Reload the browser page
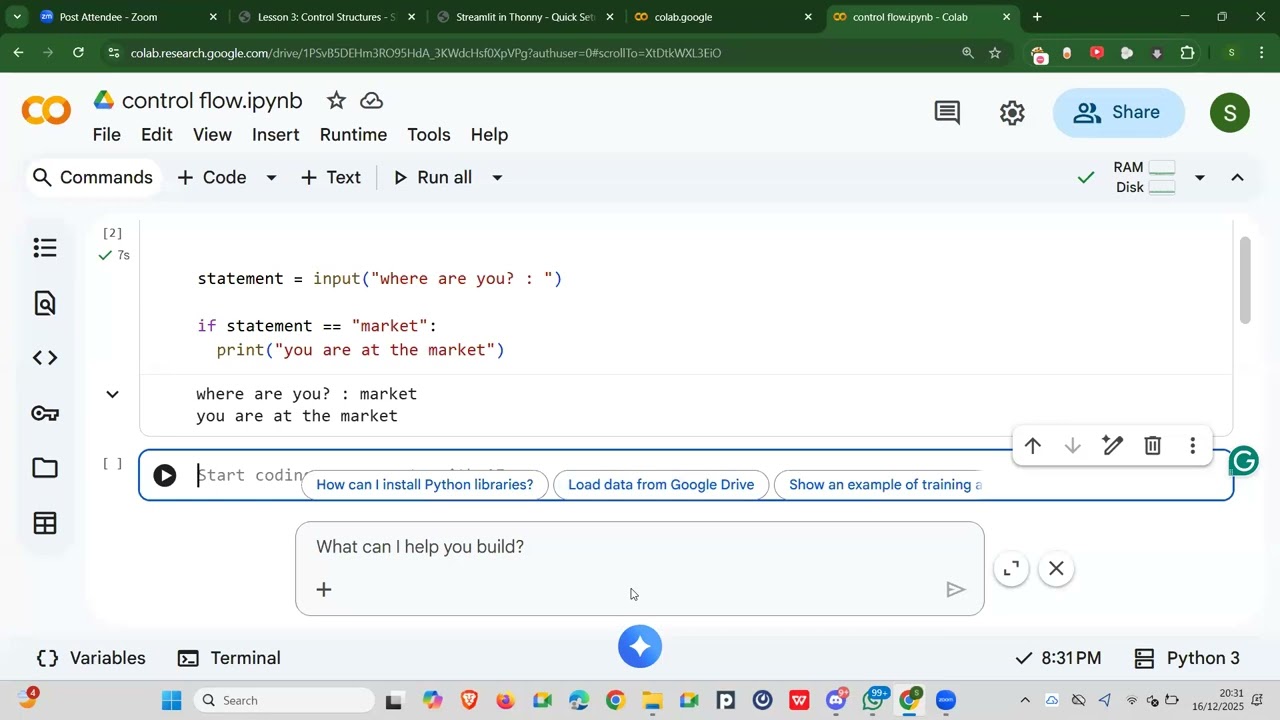 (78, 53)
